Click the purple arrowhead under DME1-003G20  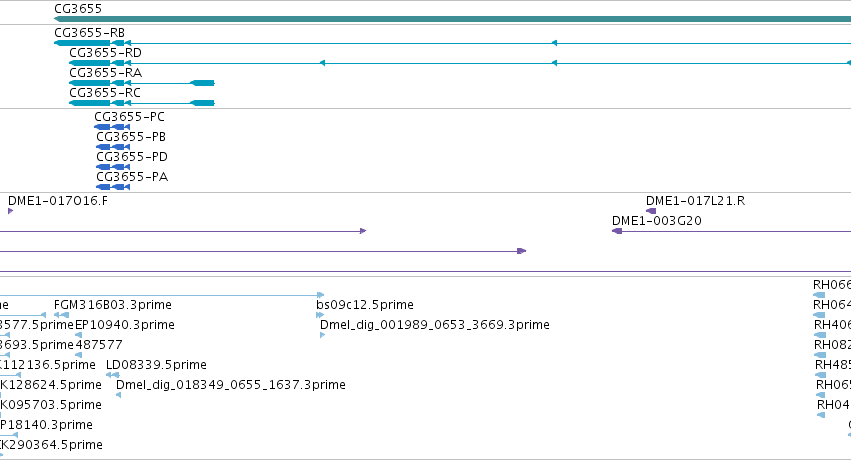pyautogui.click(x=617, y=231)
